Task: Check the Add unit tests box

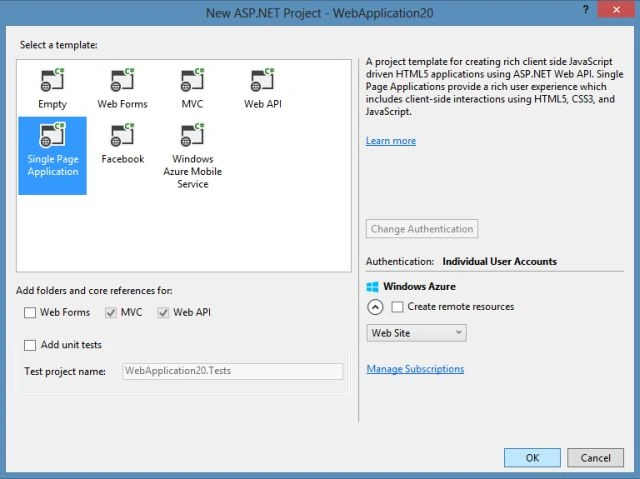Action: point(30,346)
